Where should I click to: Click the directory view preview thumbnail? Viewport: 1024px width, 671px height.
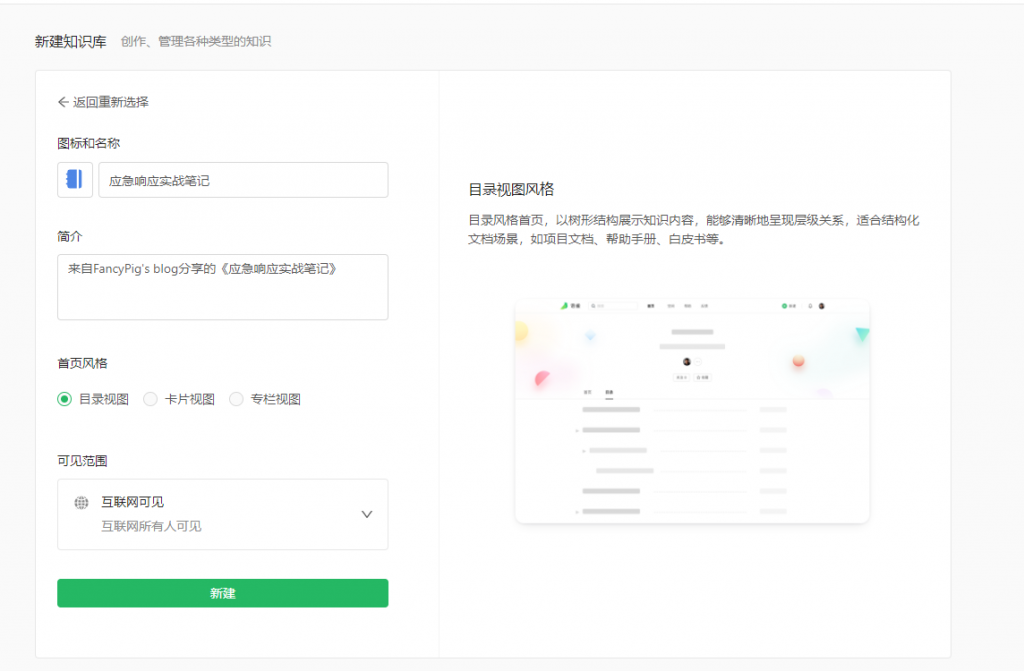click(x=692, y=412)
